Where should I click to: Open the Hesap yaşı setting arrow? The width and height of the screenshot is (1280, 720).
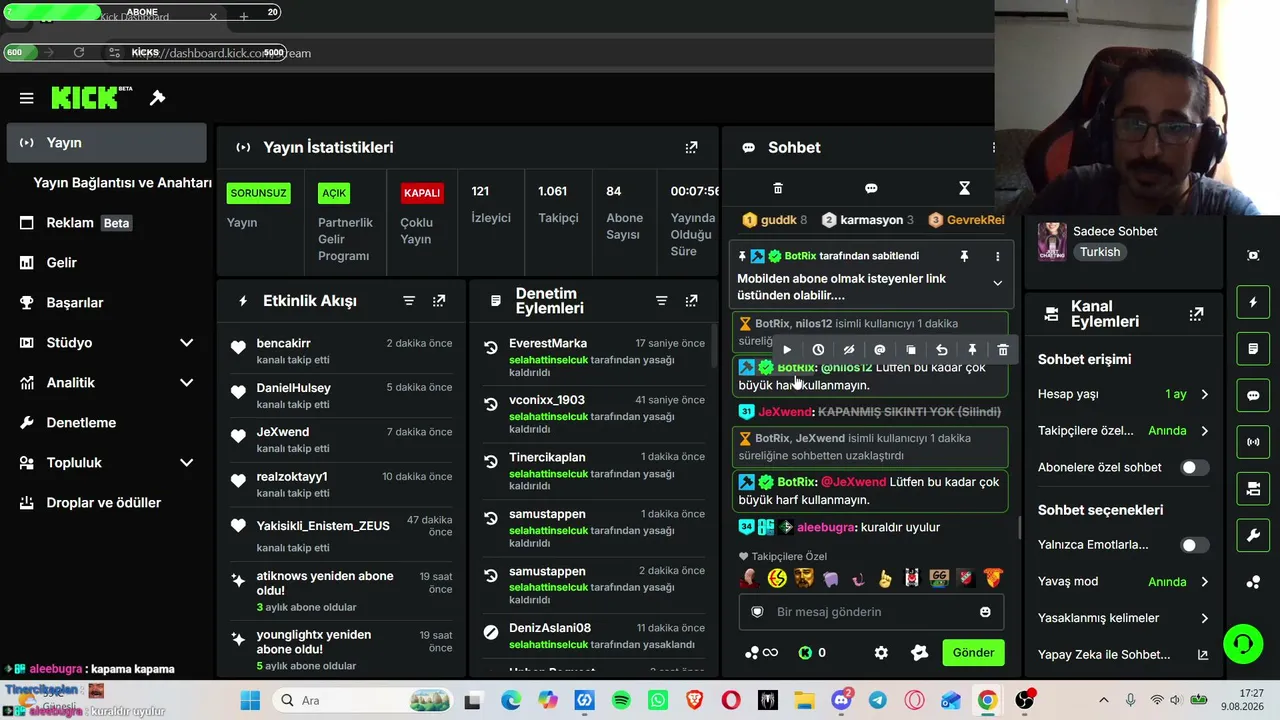tap(1204, 395)
